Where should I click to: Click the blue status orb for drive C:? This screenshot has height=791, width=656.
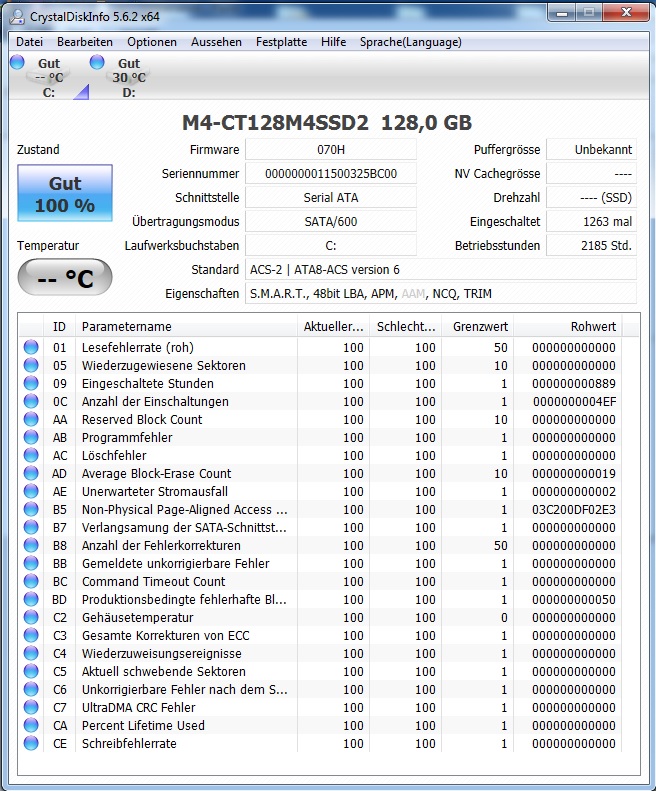[x=17, y=62]
